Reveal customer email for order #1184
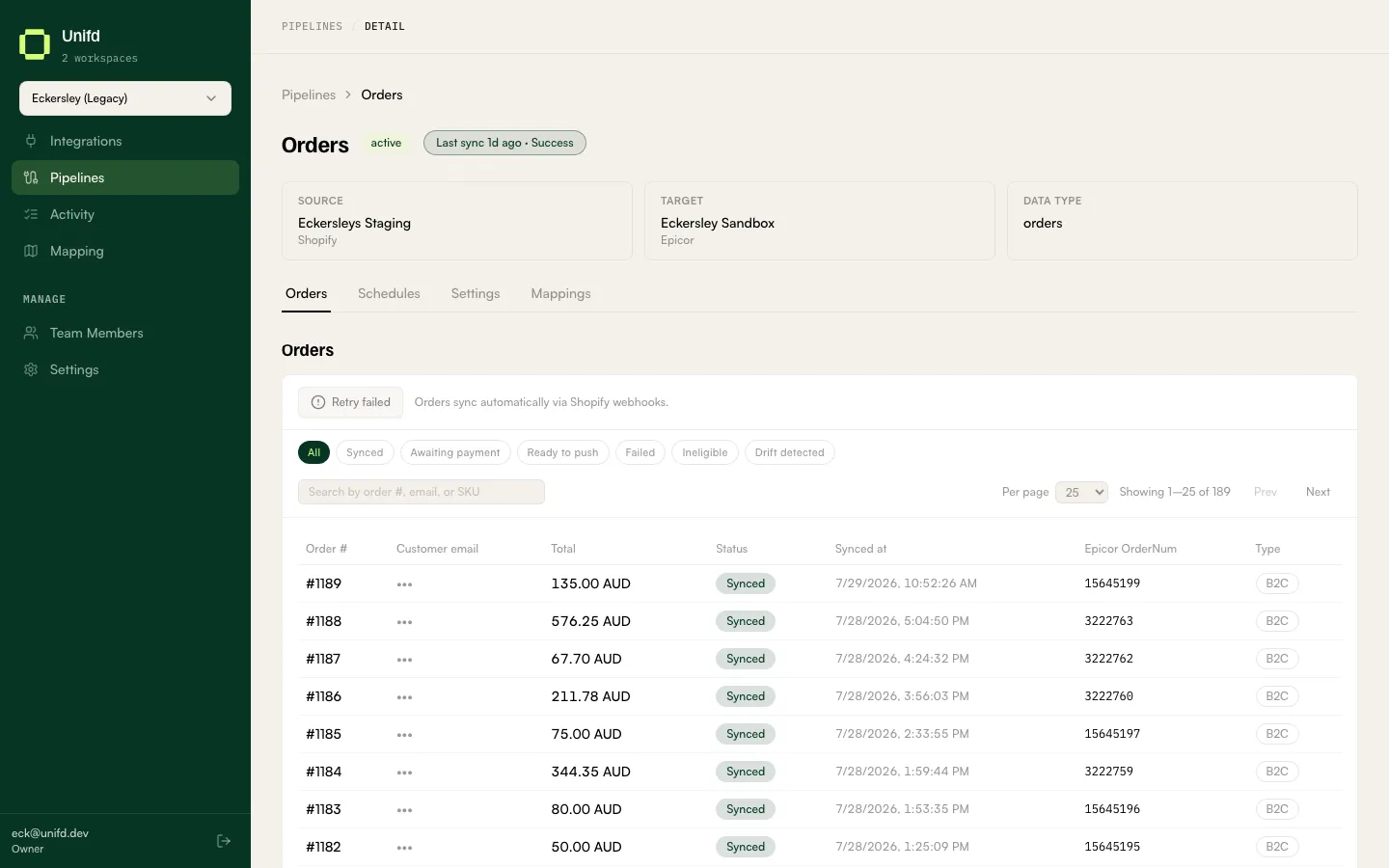Screen dimensions: 1389x868 [404, 773]
